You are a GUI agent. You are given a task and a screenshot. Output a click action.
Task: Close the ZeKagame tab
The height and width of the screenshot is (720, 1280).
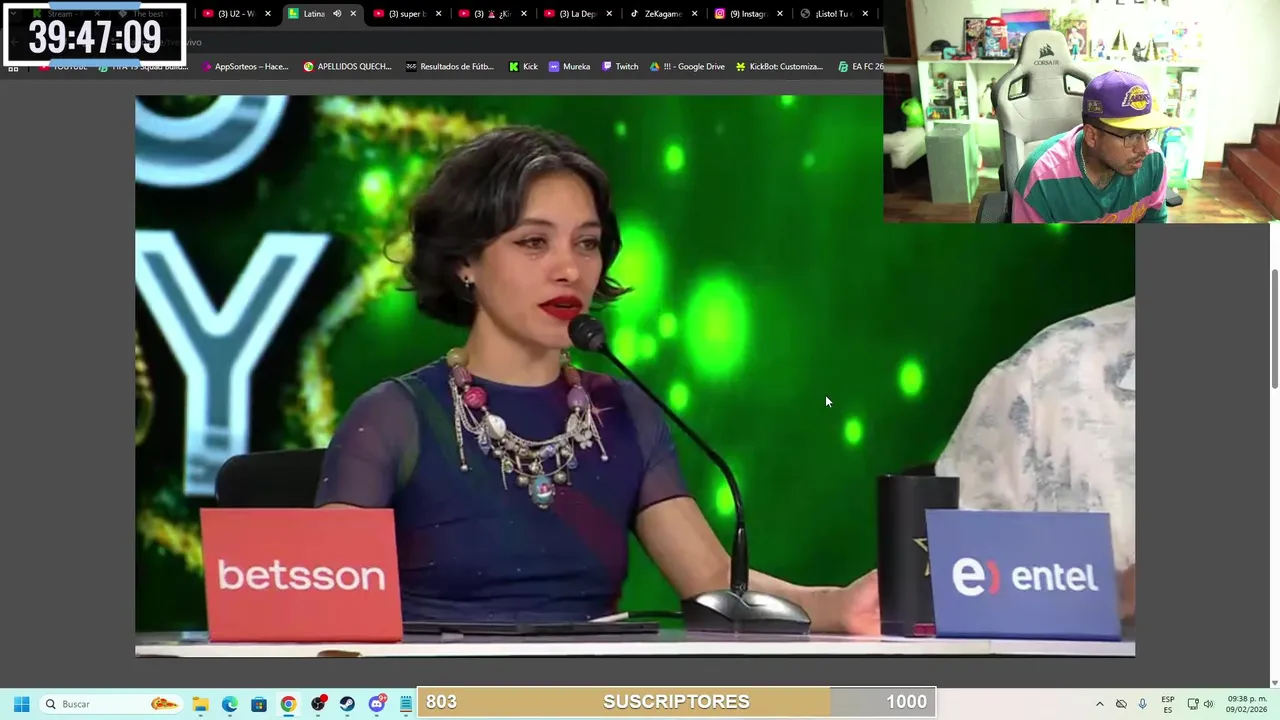(694, 14)
